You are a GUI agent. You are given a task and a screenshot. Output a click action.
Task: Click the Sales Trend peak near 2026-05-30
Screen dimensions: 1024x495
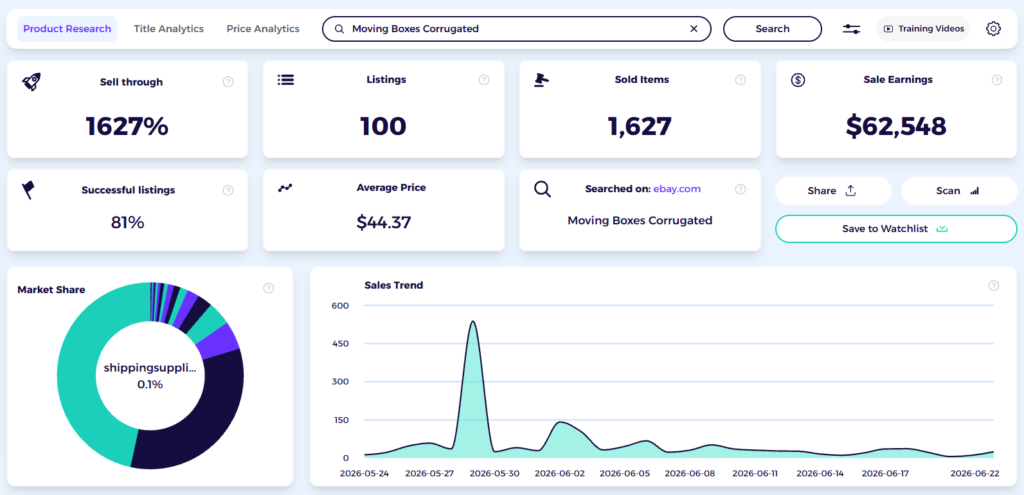(473, 323)
